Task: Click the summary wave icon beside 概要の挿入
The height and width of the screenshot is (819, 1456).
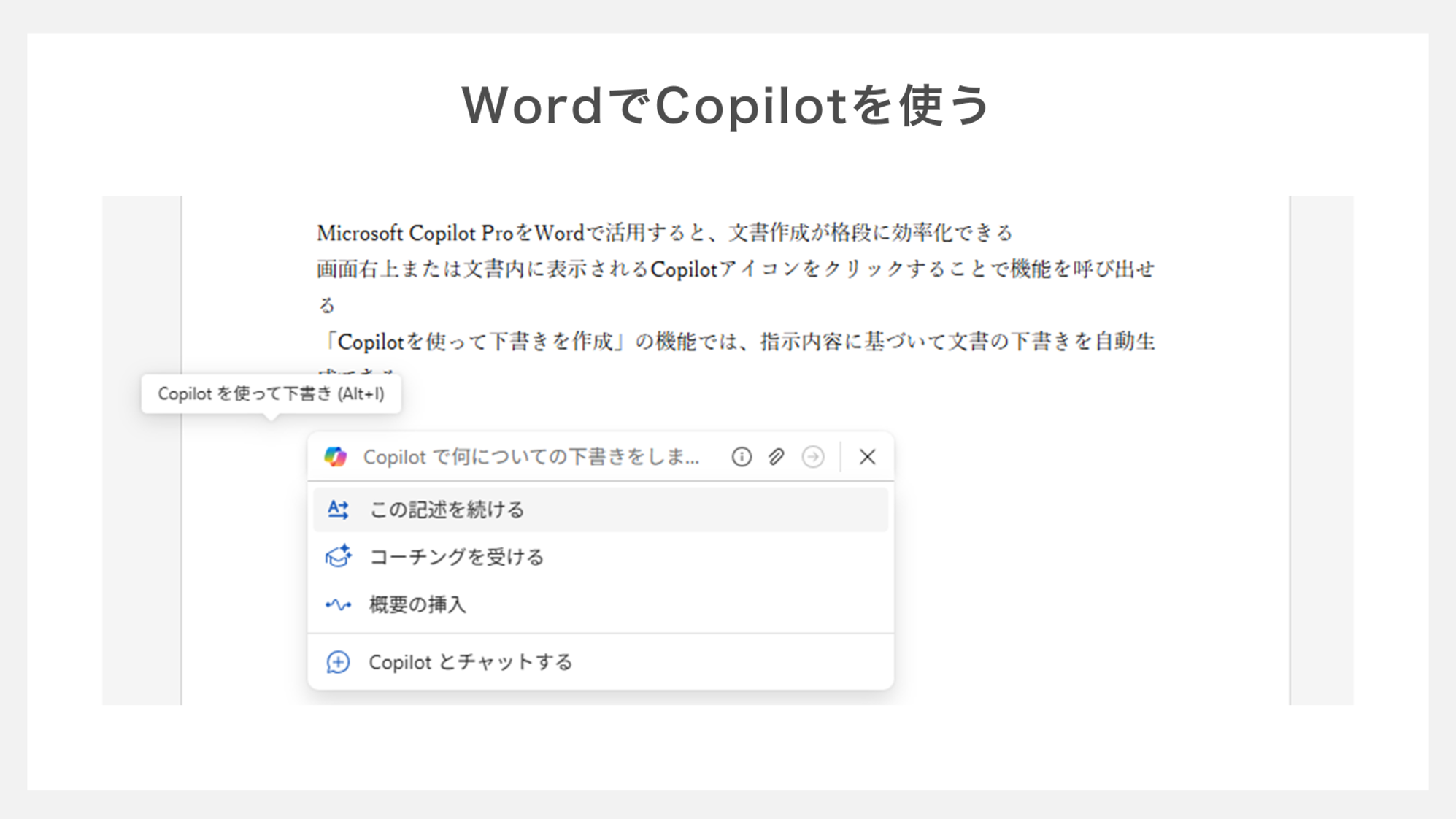Action: 338,604
